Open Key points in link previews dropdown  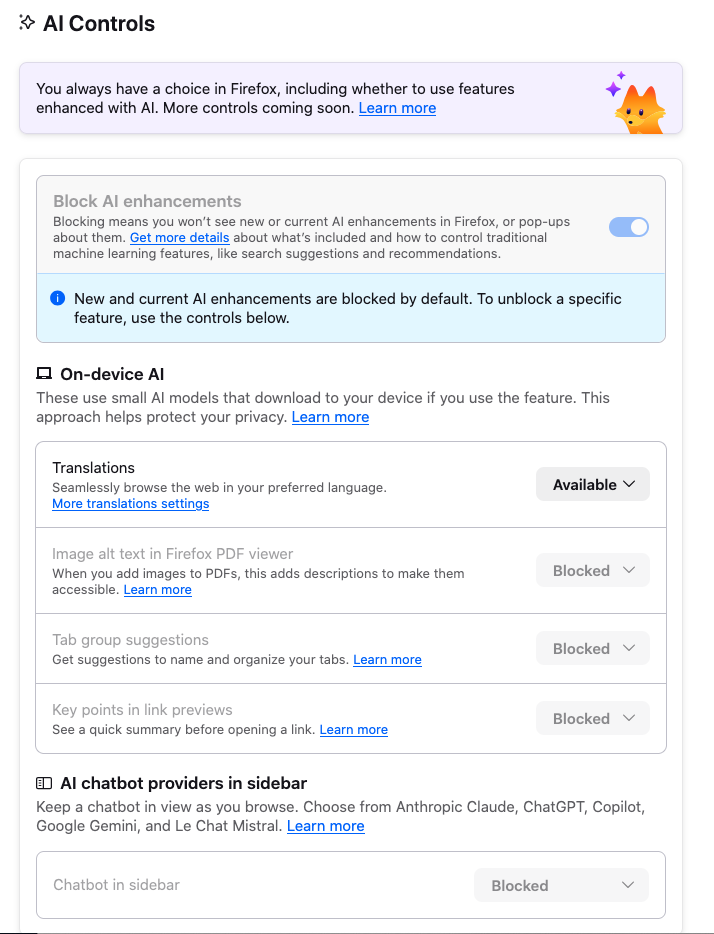pyautogui.click(x=593, y=719)
